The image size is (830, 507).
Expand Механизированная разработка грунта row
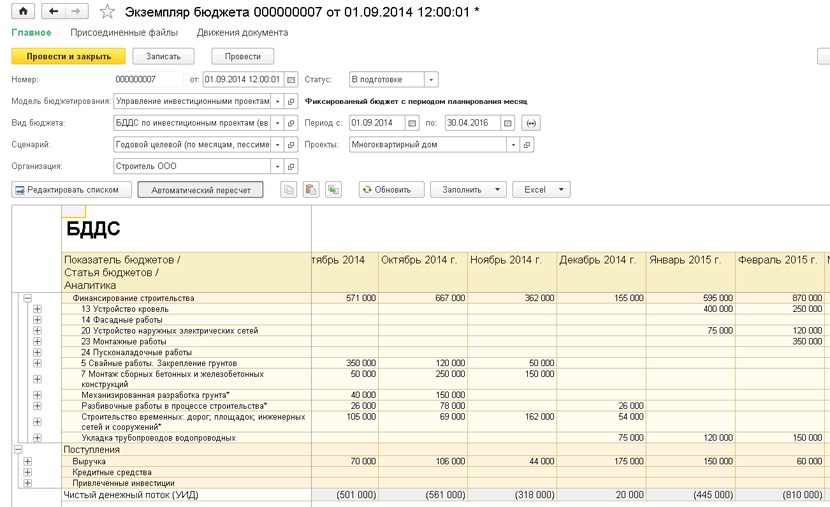[37, 395]
